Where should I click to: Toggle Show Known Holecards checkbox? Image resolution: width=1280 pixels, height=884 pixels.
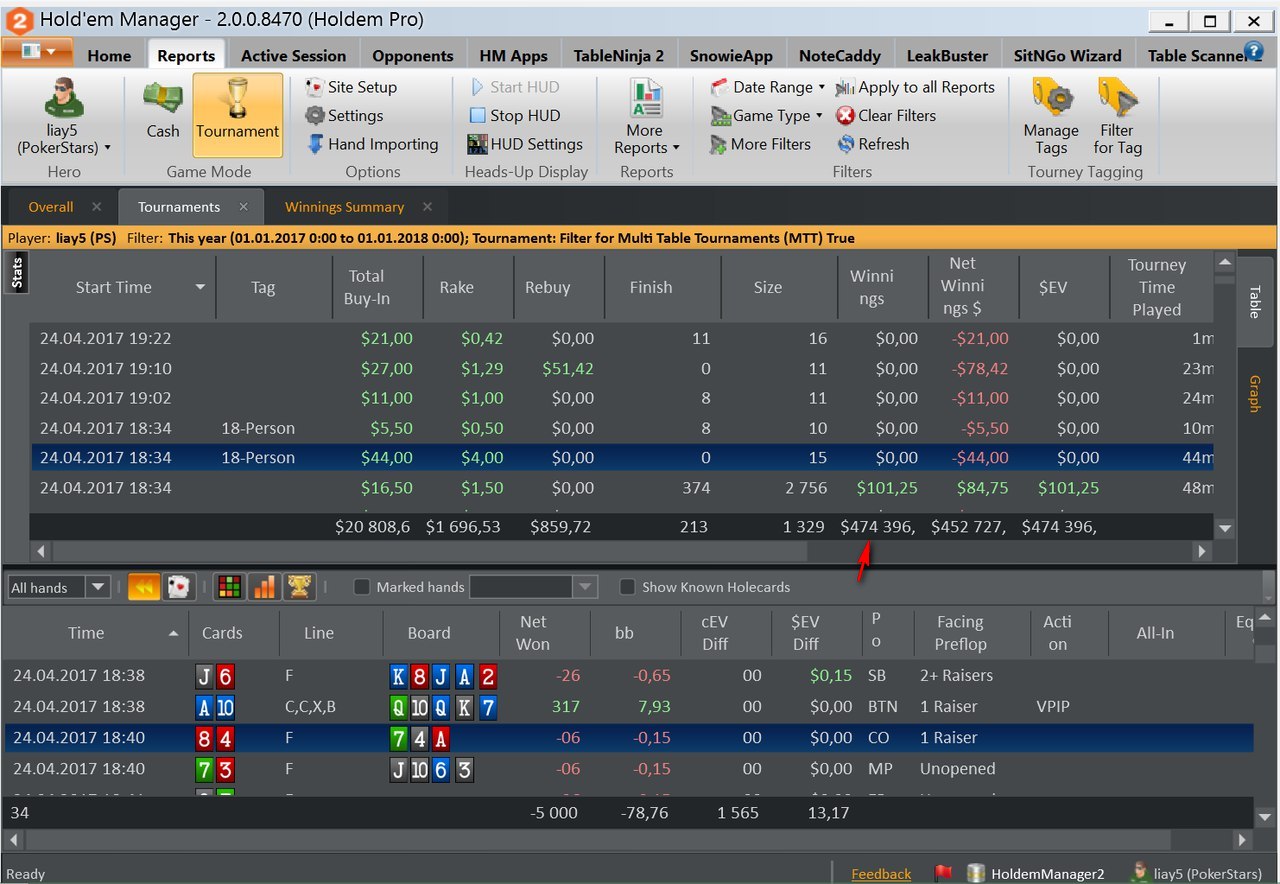[x=627, y=587]
